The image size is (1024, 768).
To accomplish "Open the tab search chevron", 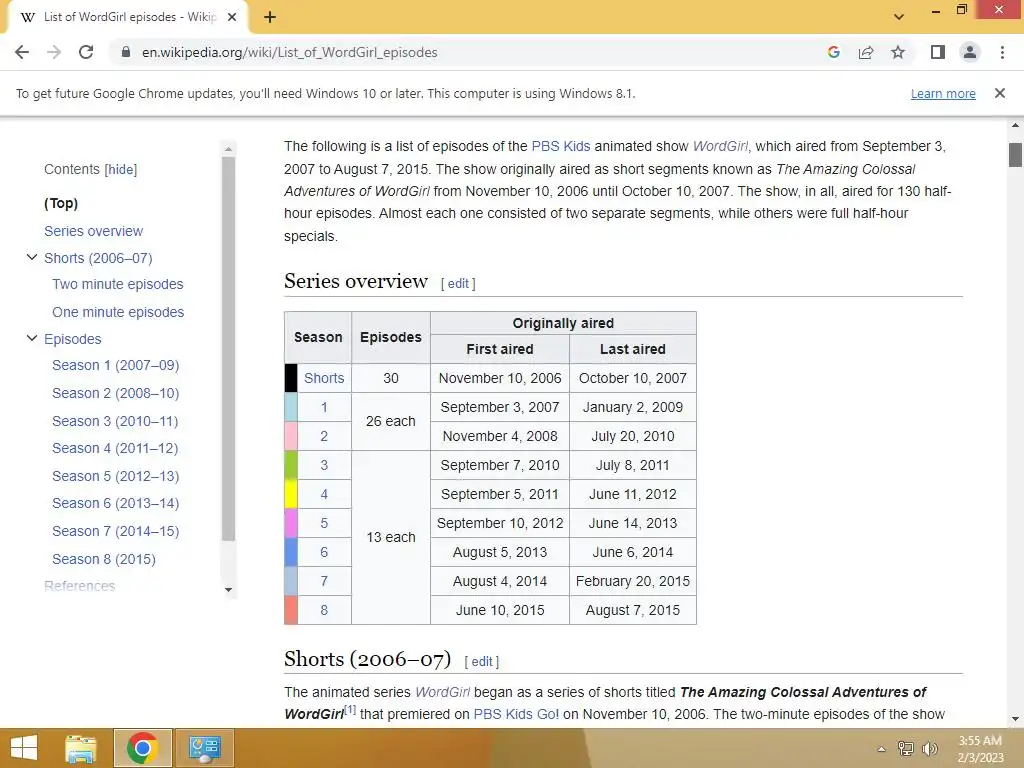I will (899, 17).
